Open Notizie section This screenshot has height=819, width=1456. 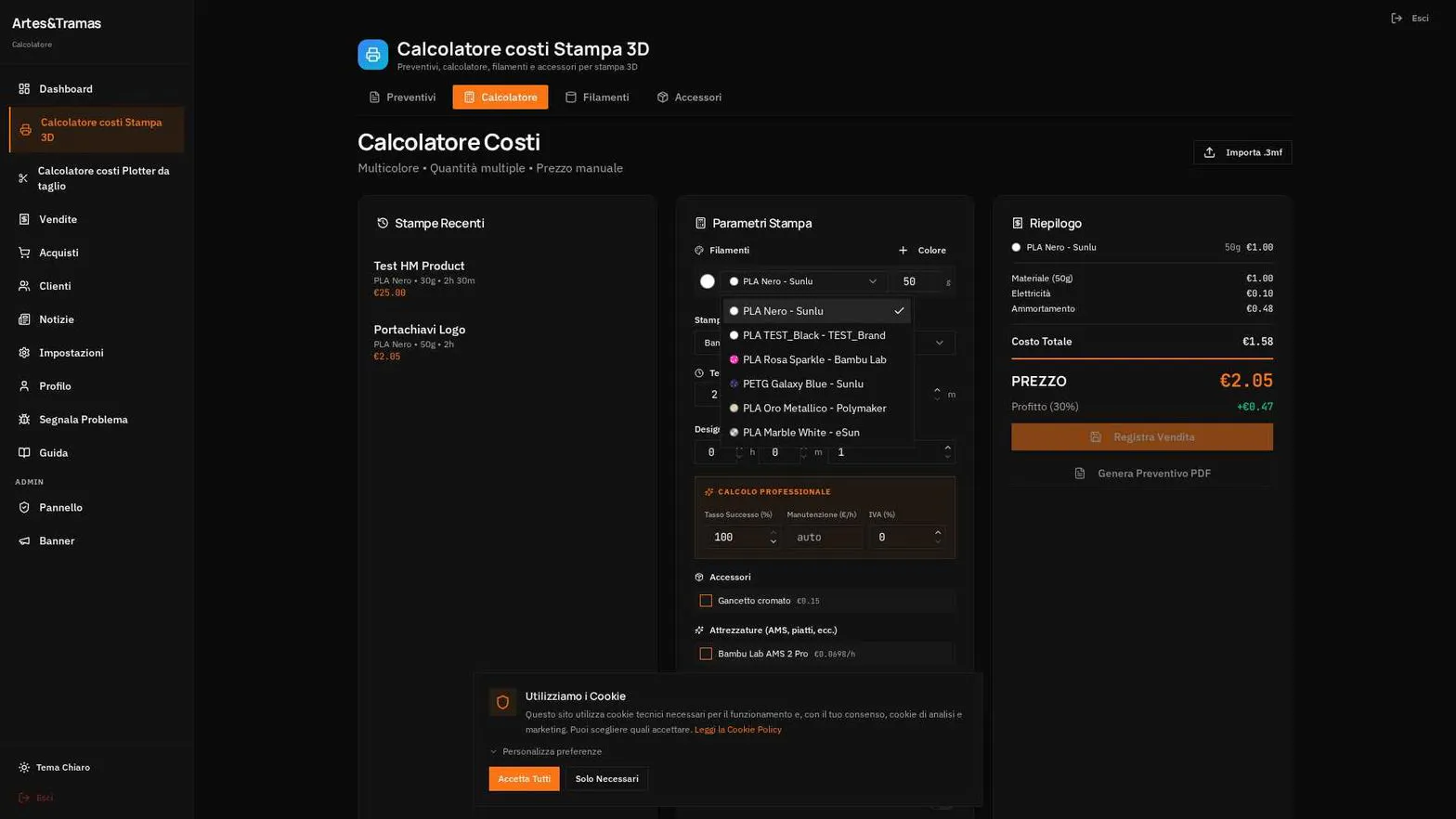click(97, 319)
